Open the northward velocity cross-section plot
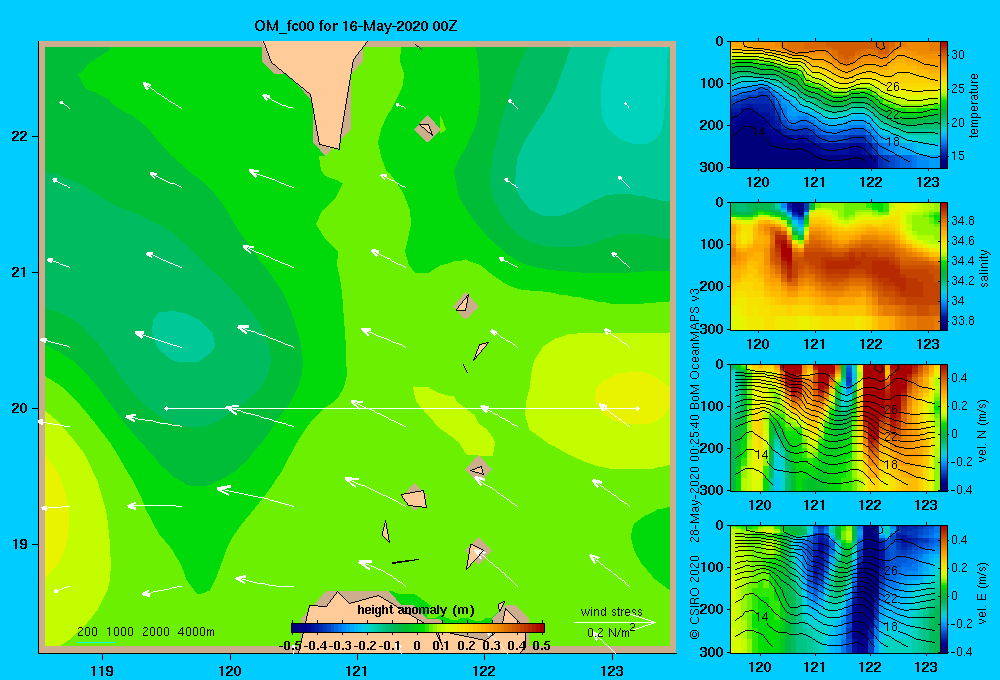The width and height of the screenshot is (1000, 680). tap(835, 427)
